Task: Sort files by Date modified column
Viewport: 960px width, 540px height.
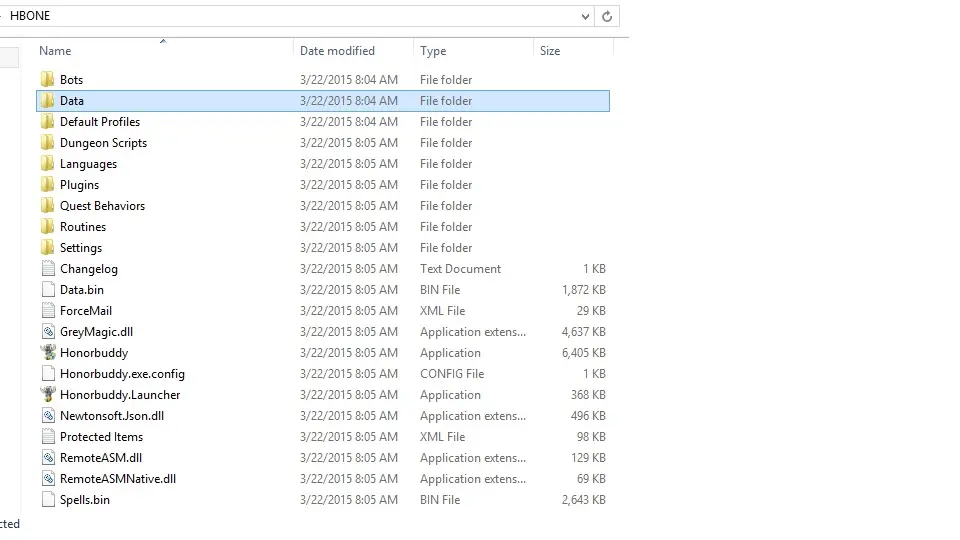Action: 337,51
